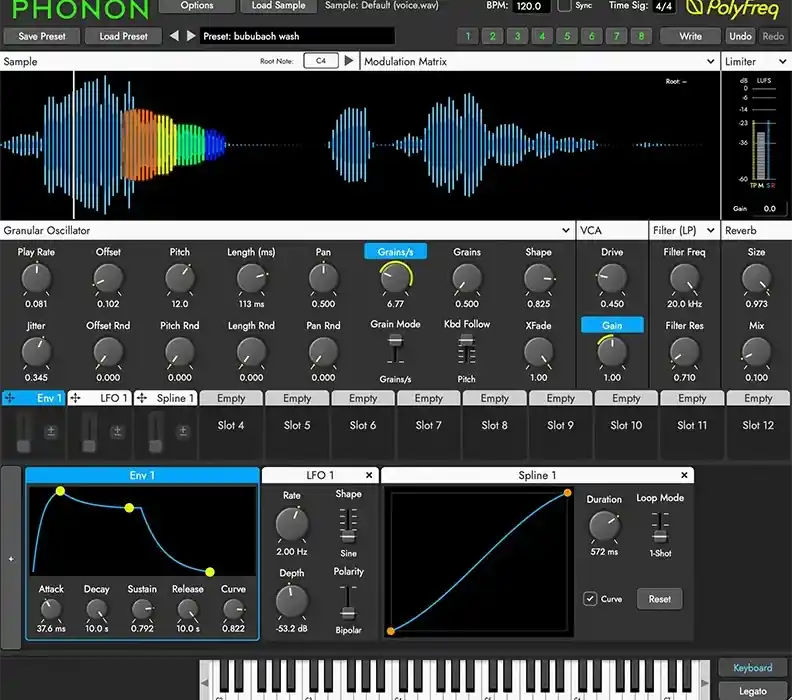This screenshot has width=792, height=700.
Task: Toggle the BPM Sync checkbox
Action: (564, 6)
